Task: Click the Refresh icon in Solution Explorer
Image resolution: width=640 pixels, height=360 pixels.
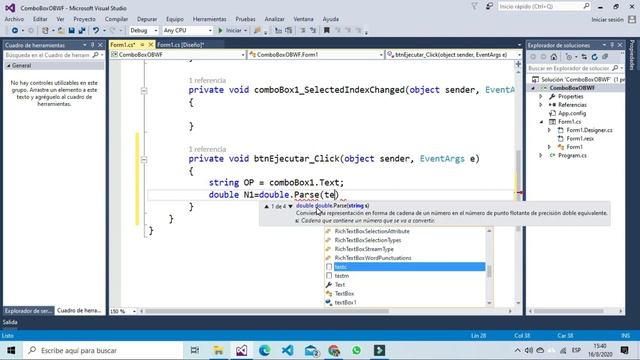Action: pos(594,57)
